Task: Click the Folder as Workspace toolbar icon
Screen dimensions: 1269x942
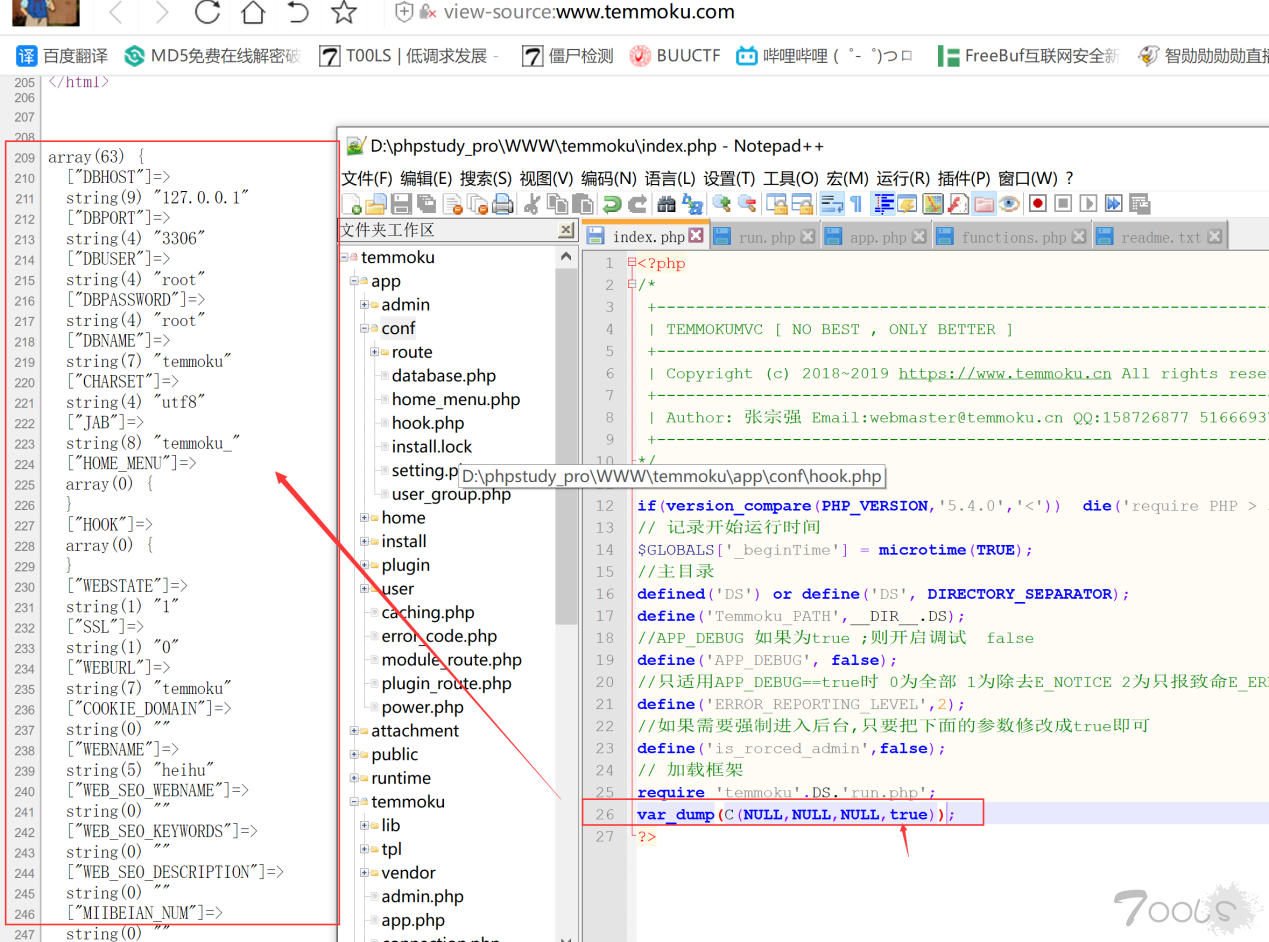Action: tap(982, 204)
